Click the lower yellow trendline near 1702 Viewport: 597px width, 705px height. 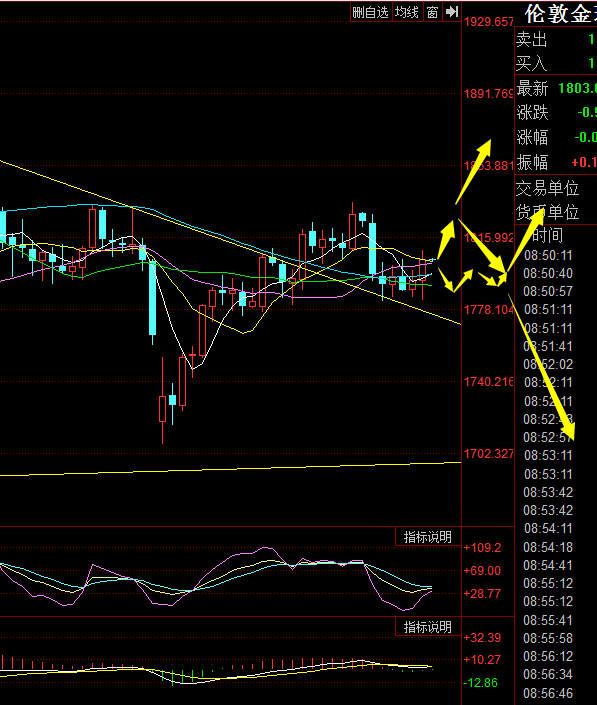coord(230,469)
